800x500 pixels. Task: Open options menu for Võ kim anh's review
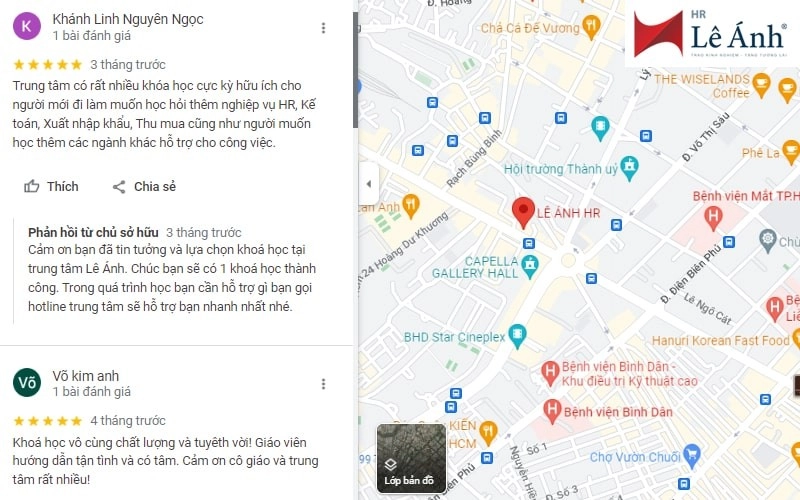tap(323, 384)
